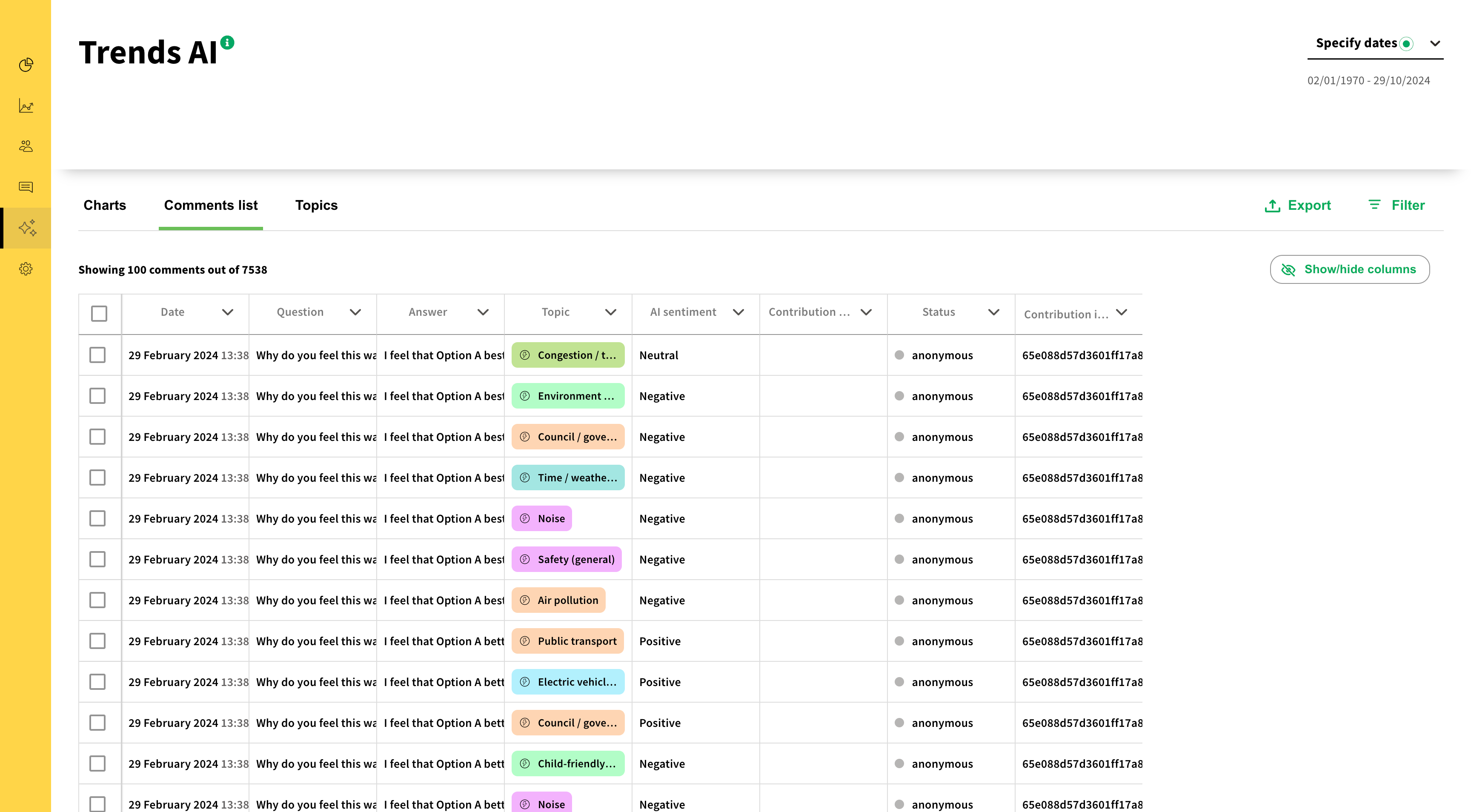Open the AI sentiment column dropdown chevron
The image size is (1471, 812).
tap(738, 312)
